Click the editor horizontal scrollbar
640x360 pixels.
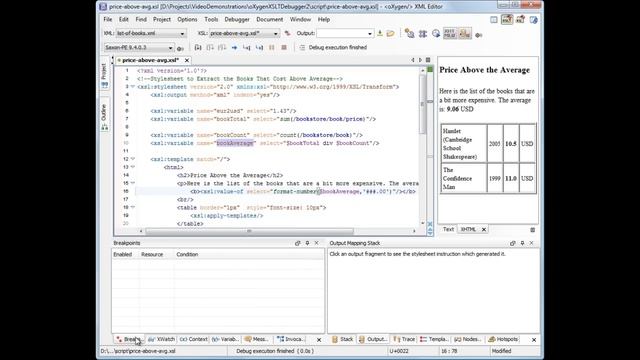(x=249, y=231)
